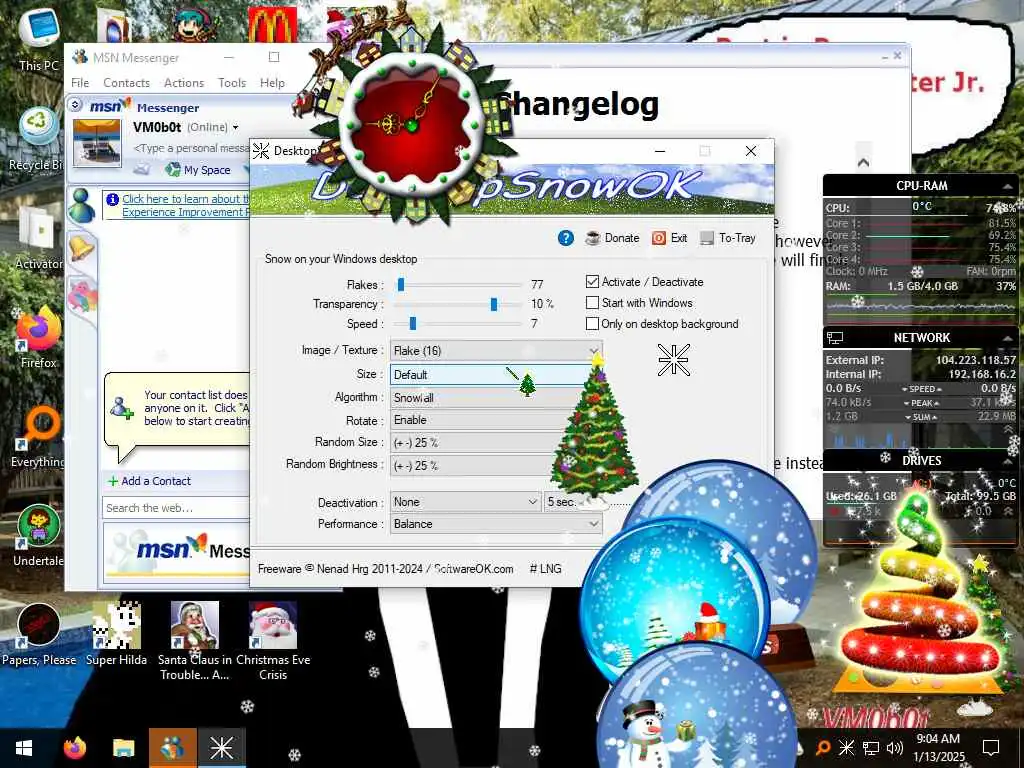Collapse the Messenger header round arrow button
Viewport: 1024px width, 768px height.
coord(75,104)
